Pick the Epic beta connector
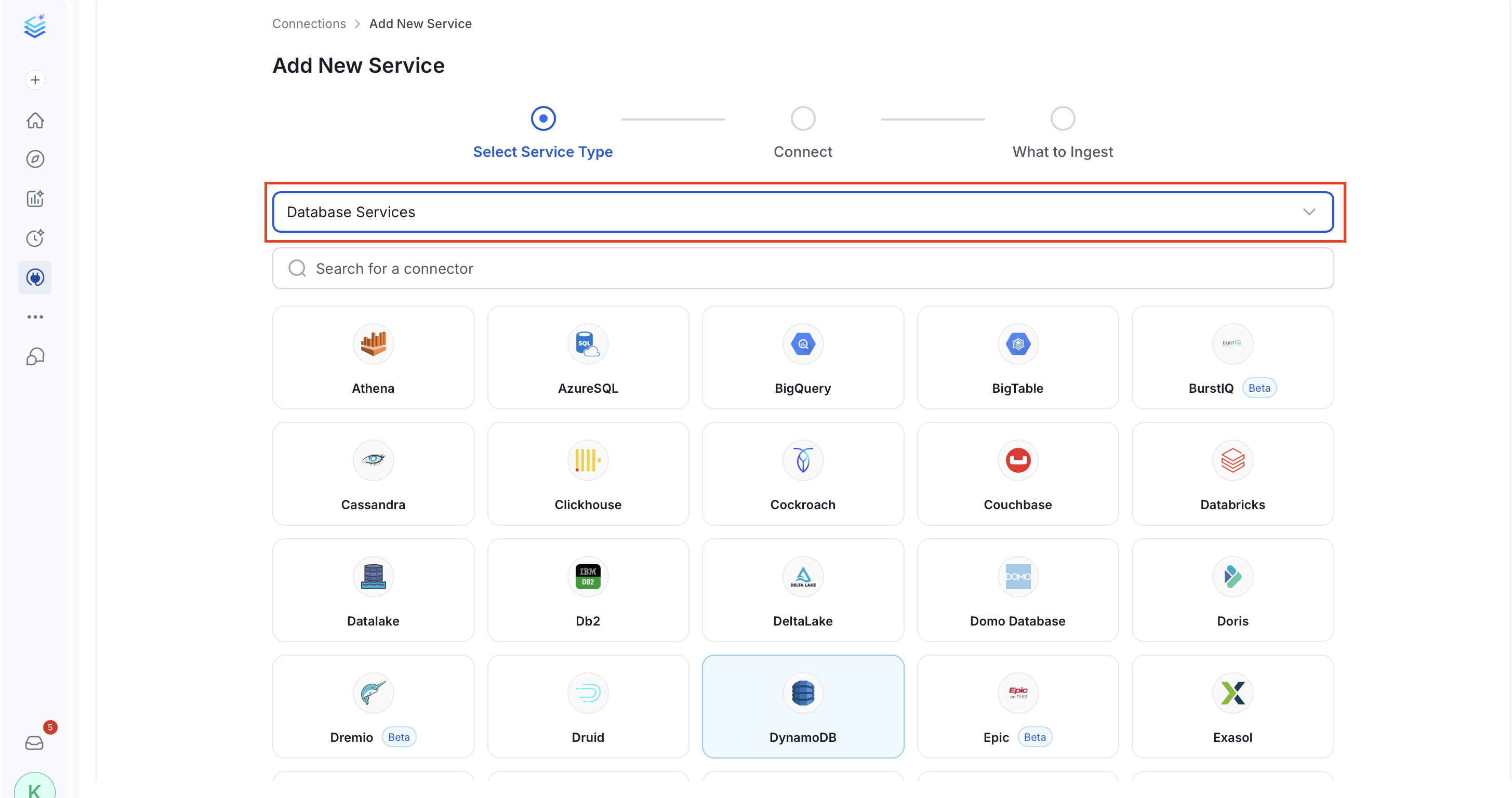 click(x=1018, y=707)
